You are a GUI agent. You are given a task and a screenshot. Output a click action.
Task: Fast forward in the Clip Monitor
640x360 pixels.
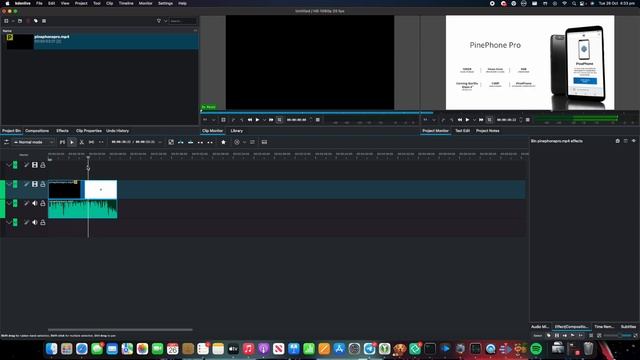pyautogui.click(x=271, y=120)
